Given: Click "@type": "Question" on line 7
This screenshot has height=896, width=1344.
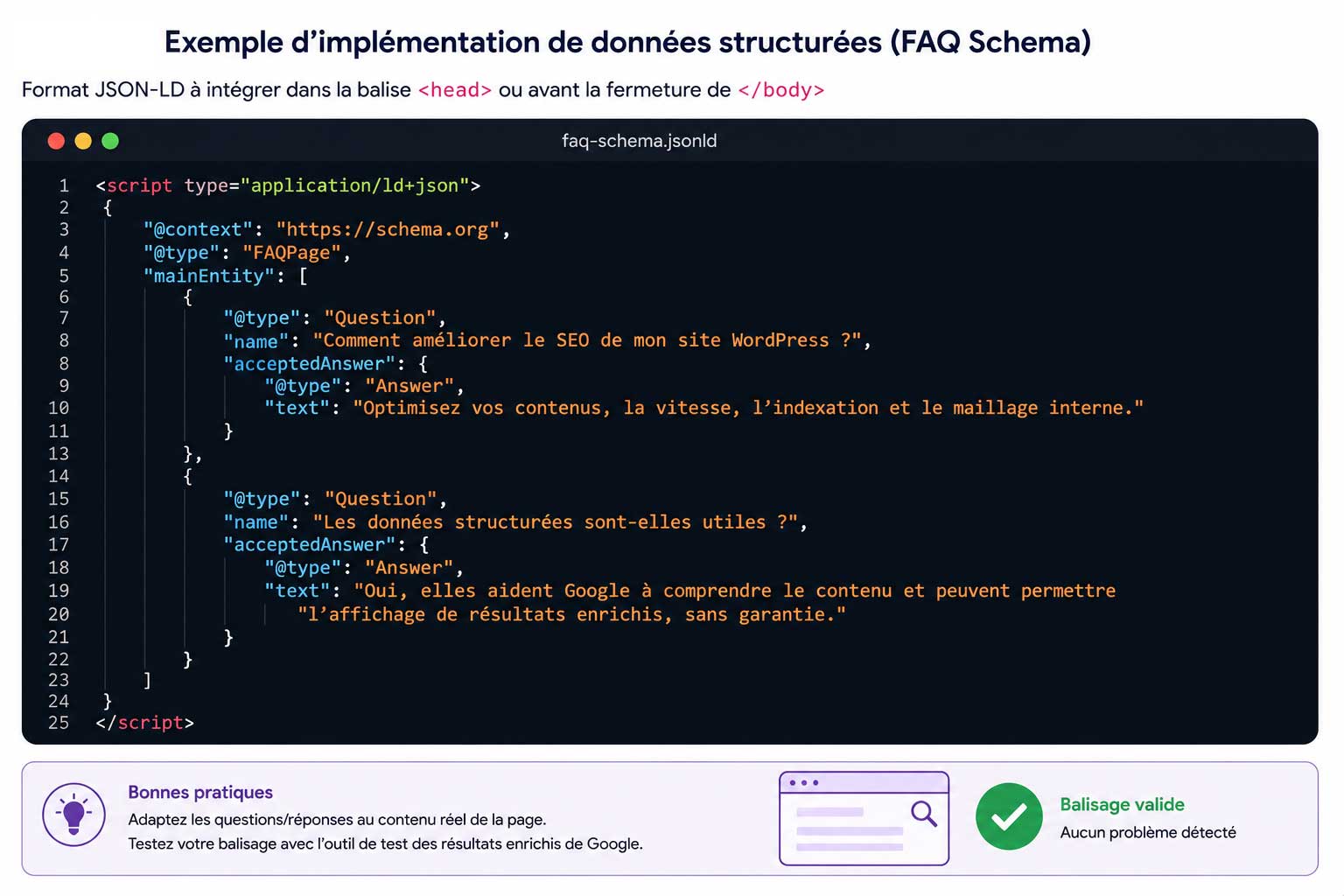Looking at the screenshot, I should pos(330,318).
